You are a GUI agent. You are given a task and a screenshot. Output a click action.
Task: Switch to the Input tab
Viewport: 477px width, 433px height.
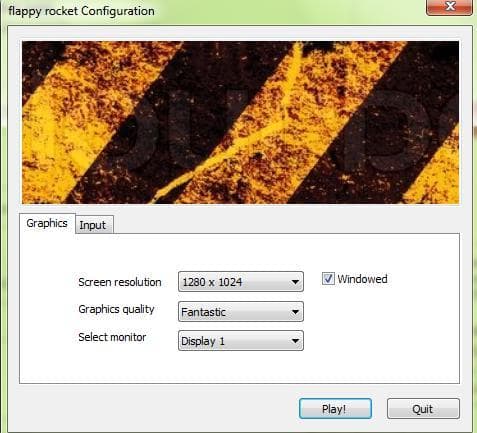[94, 225]
